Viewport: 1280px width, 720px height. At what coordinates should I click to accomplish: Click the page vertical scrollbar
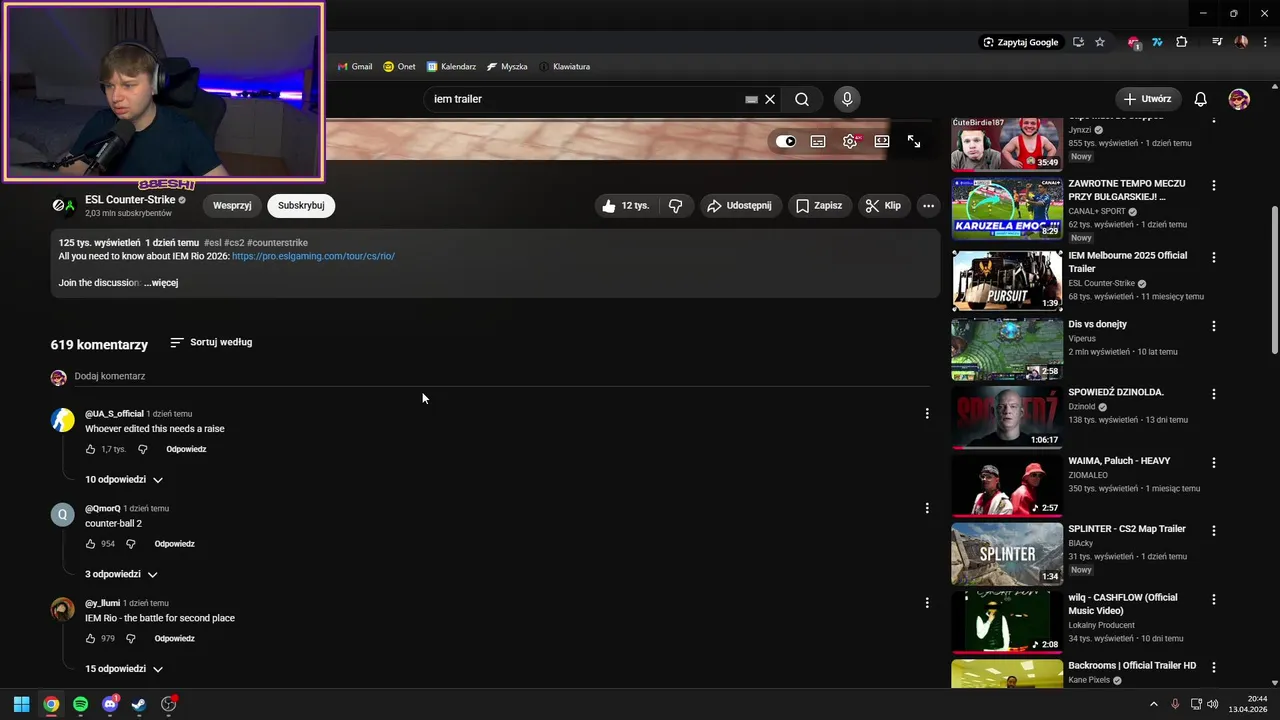[x=1274, y=280]
